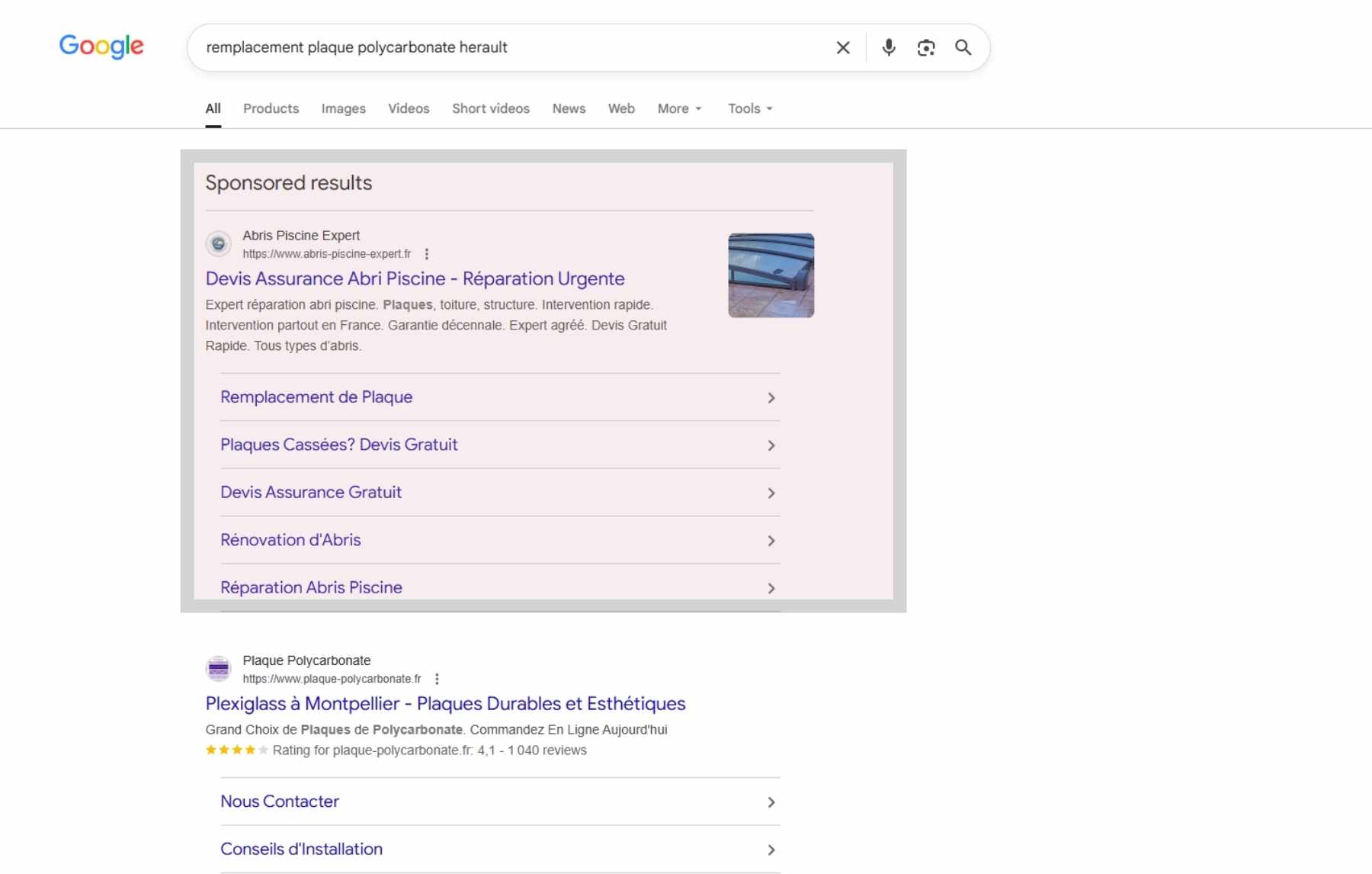This screenshot has width=1372, height=874.
Task: Open Devis Assurance Abri Piscine ad title
Action: (415, 278)
